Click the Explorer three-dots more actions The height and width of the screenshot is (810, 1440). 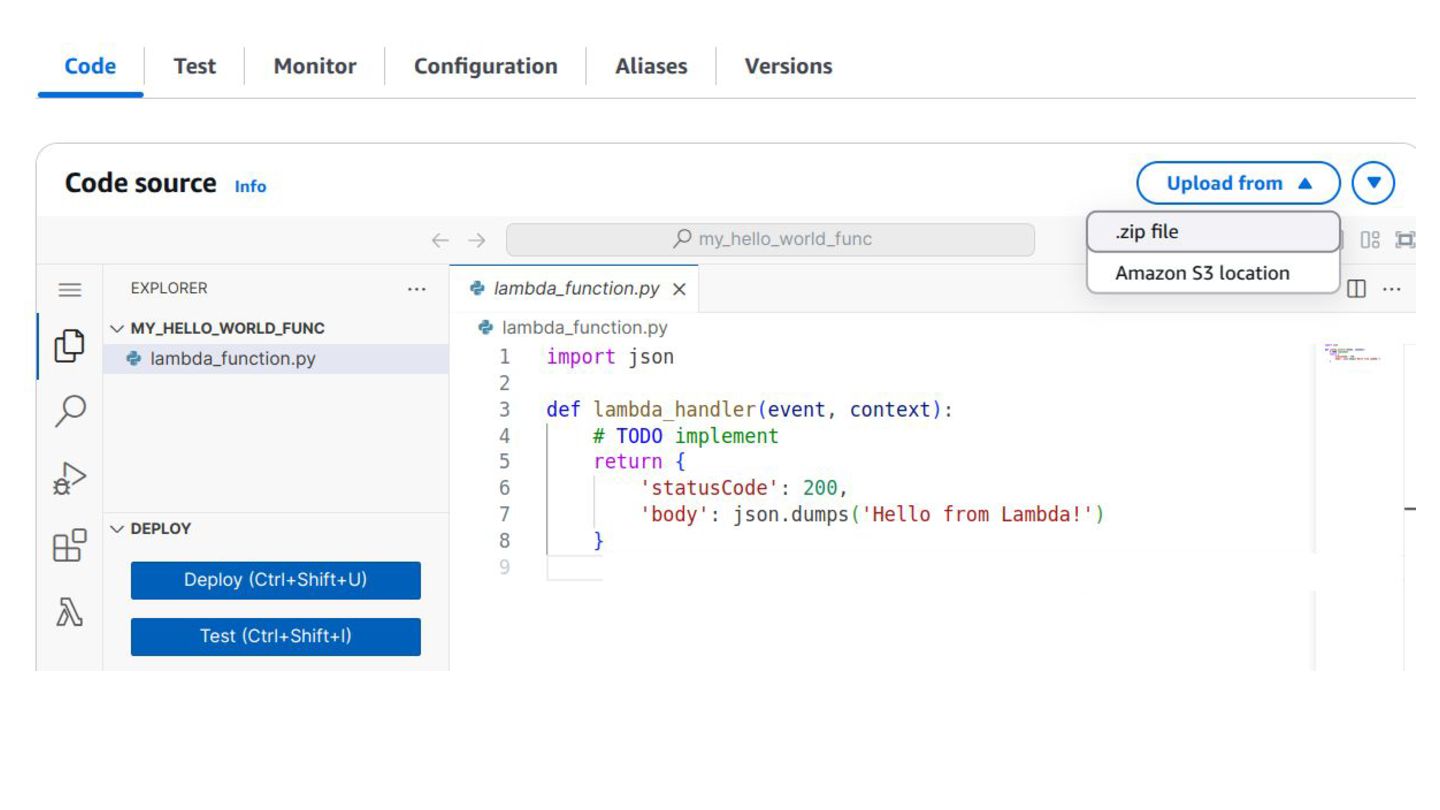pos(416,289)
